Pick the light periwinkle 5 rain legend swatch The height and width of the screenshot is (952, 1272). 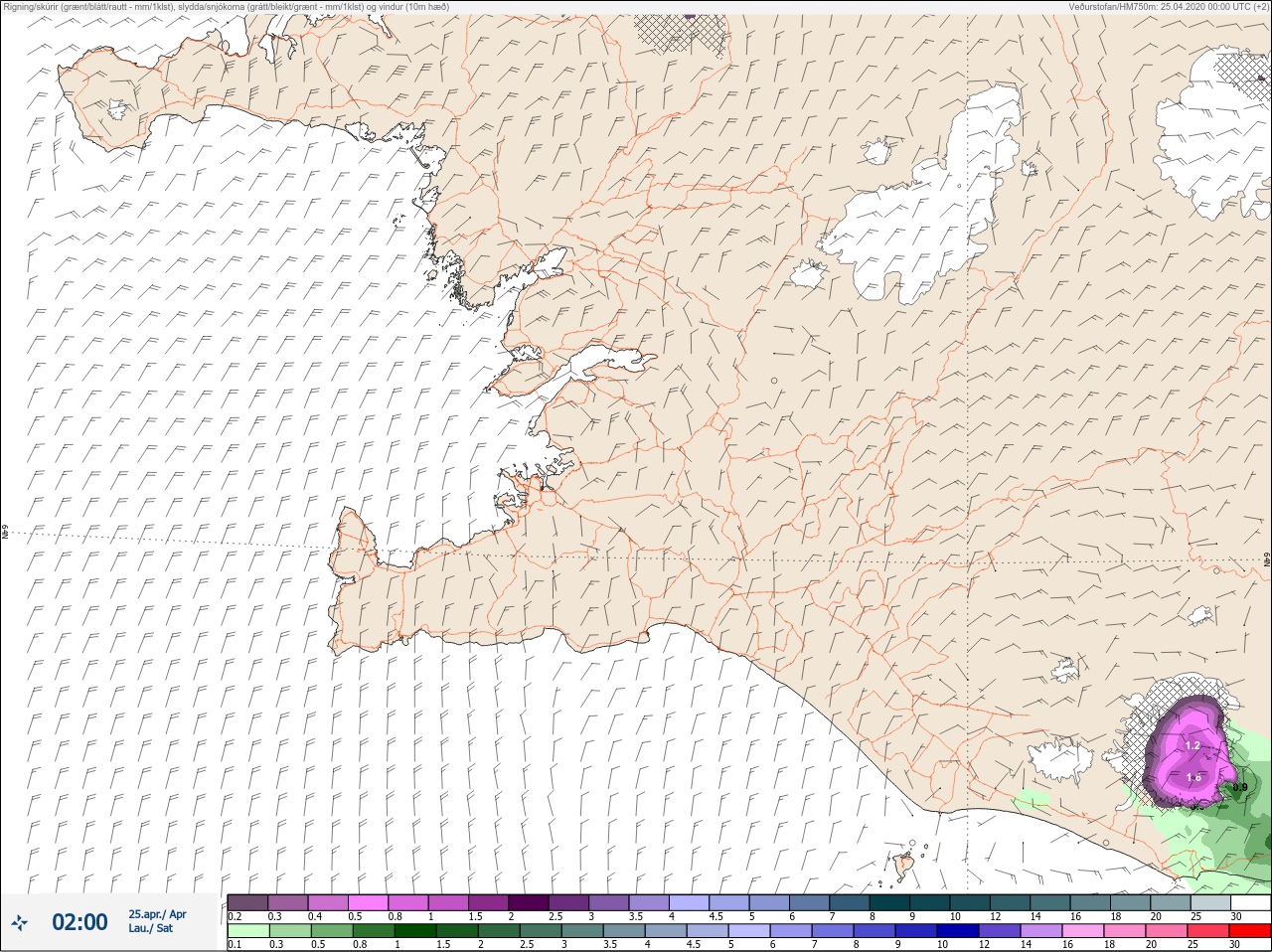point(749,930)
